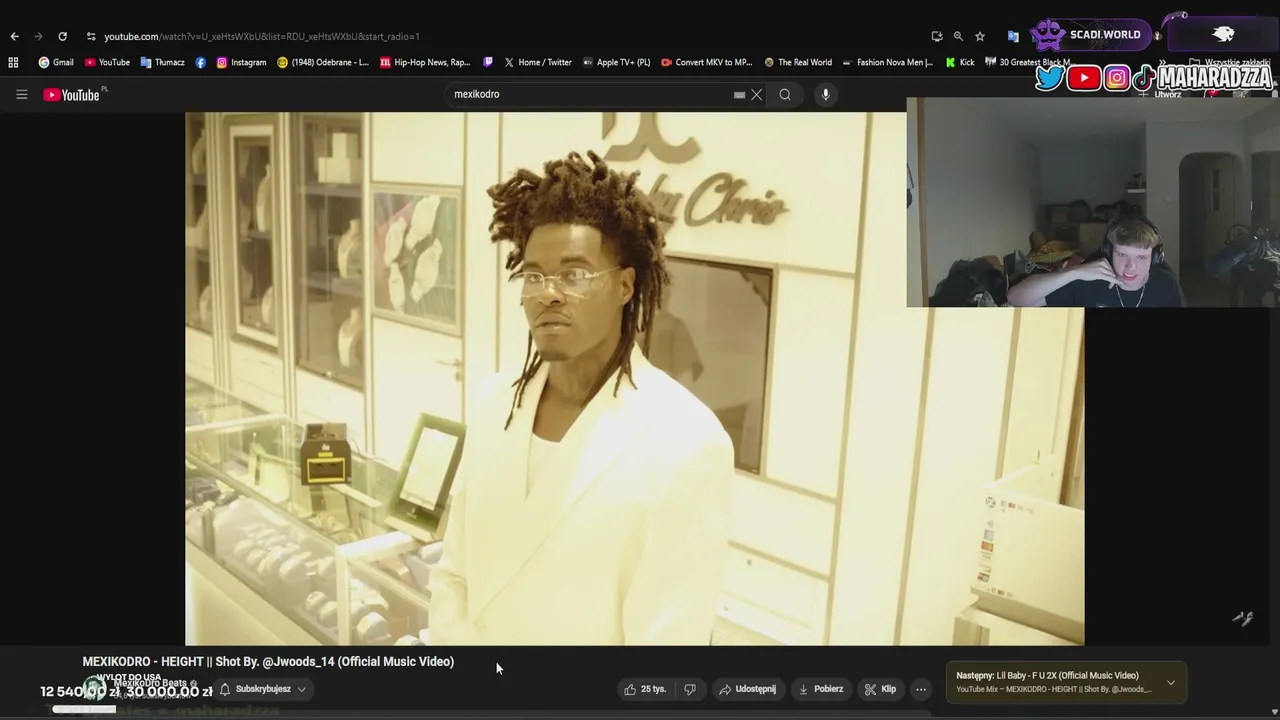
Task: Open the (1948) Odebrane bookmark
Action: pos(323,62)
